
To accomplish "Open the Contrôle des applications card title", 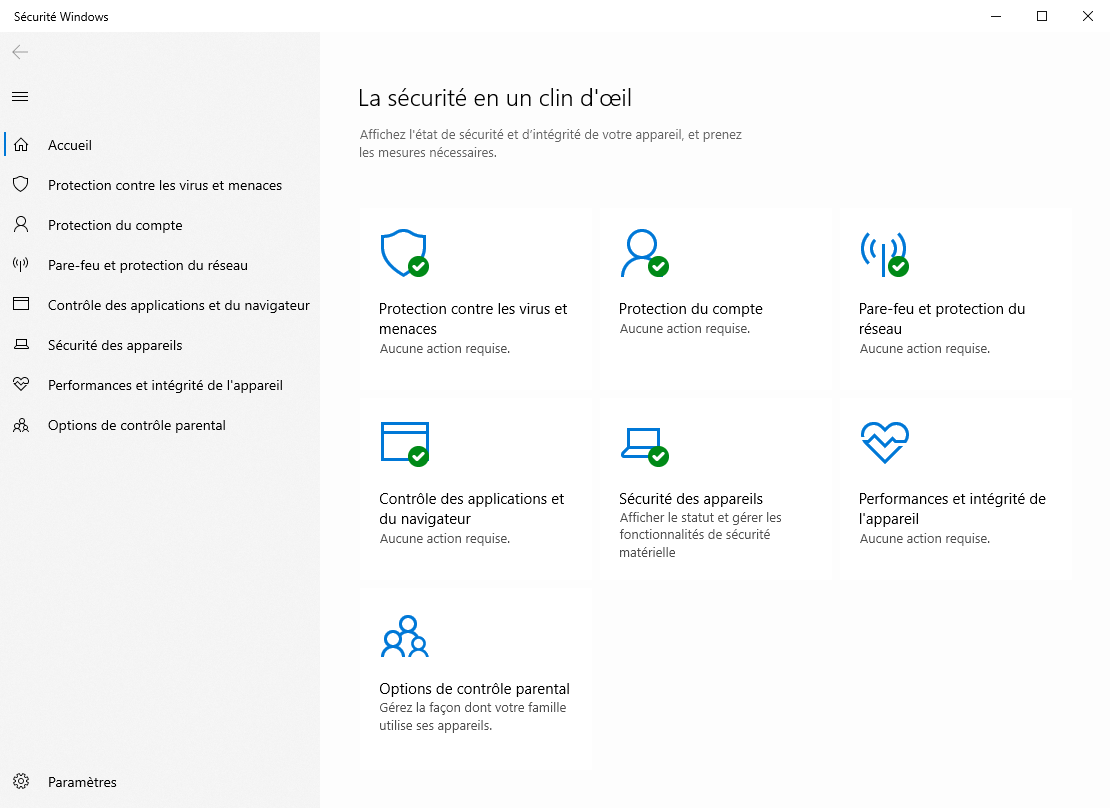I will 471,508.
